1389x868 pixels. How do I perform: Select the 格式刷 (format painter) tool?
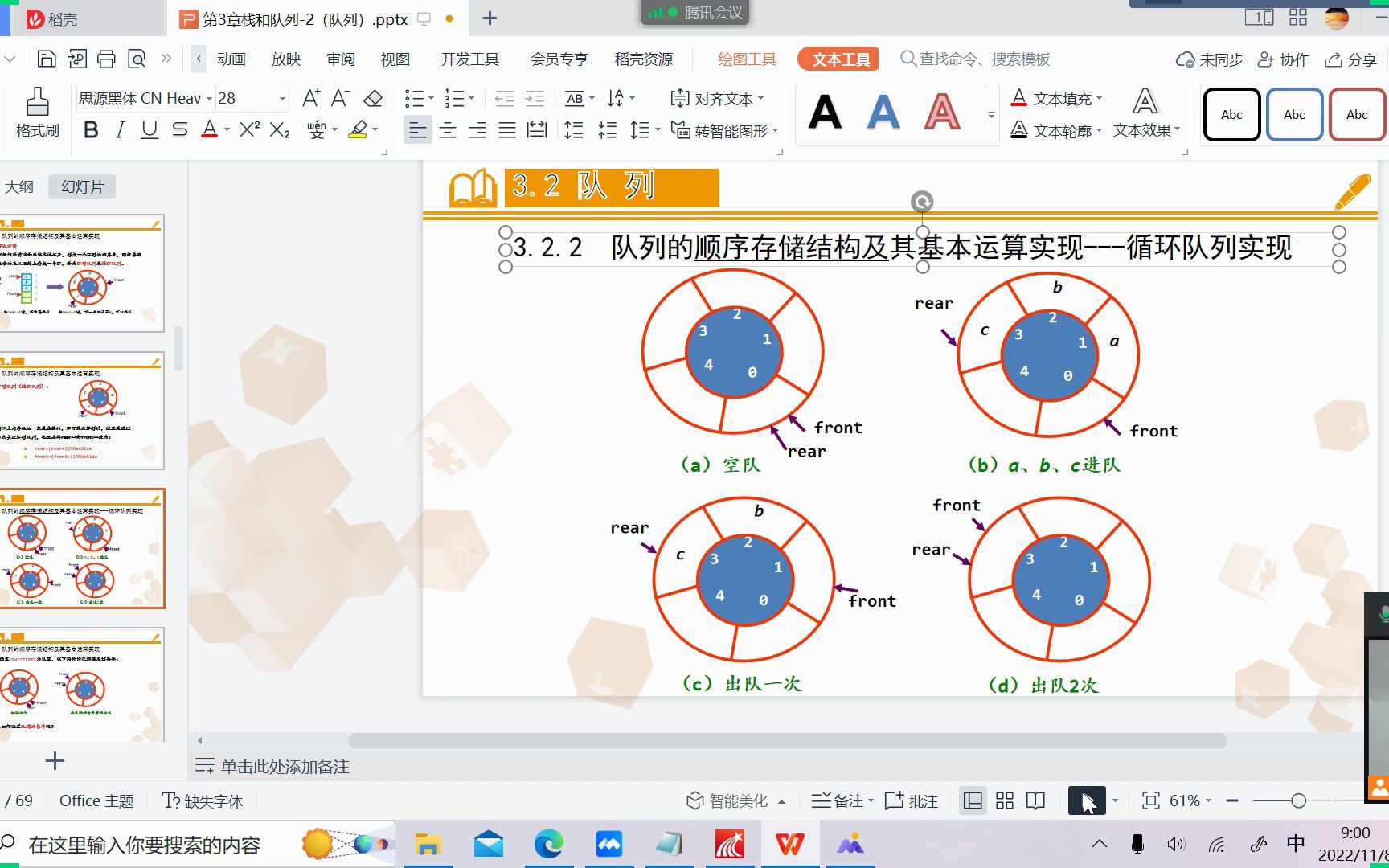[x=37, y=113]
